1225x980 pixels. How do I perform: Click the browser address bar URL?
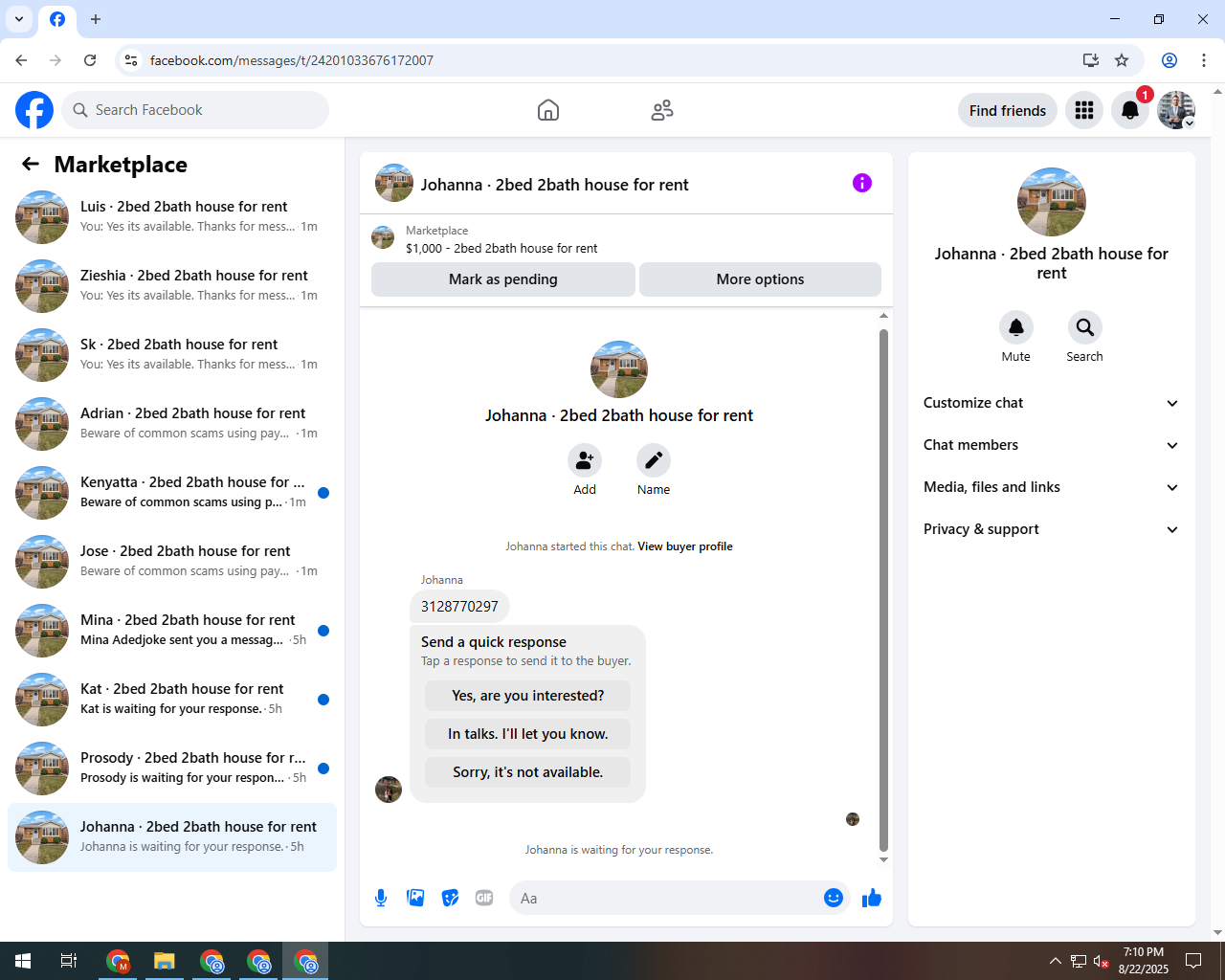[x=292, y=60]
